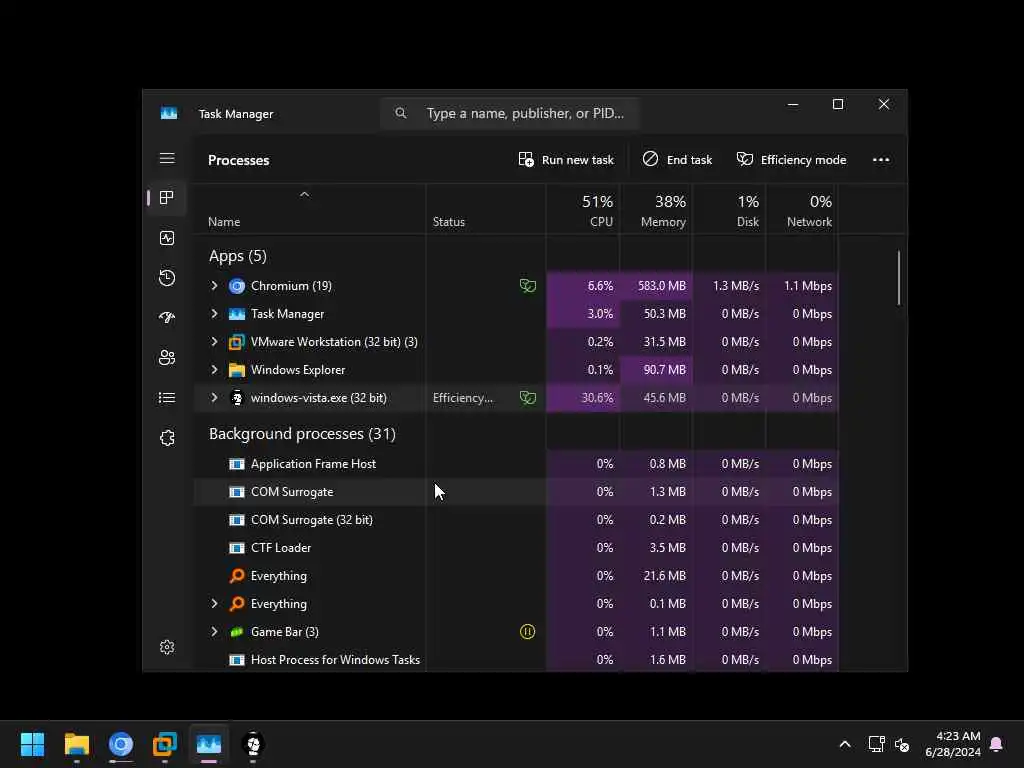
Task: Click the windows-vista.exe process icon
Action: tap(237, 398)
